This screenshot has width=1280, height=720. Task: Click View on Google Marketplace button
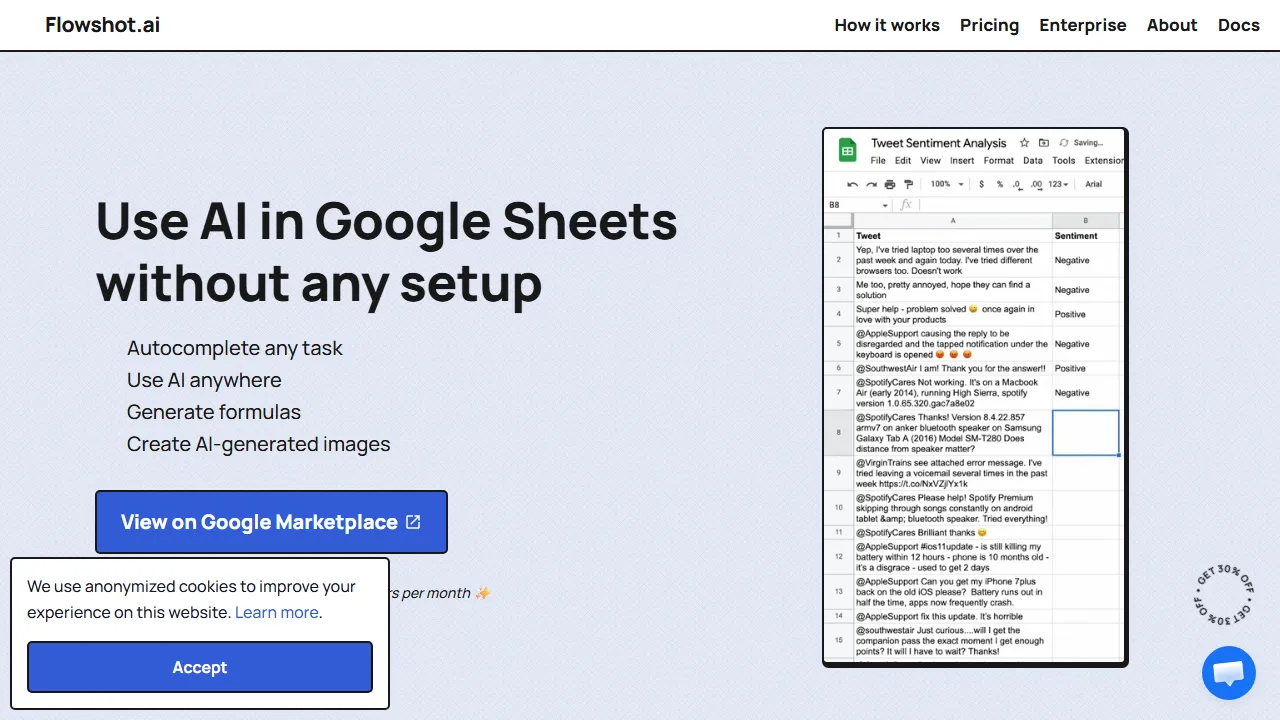pyautogui.click(x=271, y=522)
